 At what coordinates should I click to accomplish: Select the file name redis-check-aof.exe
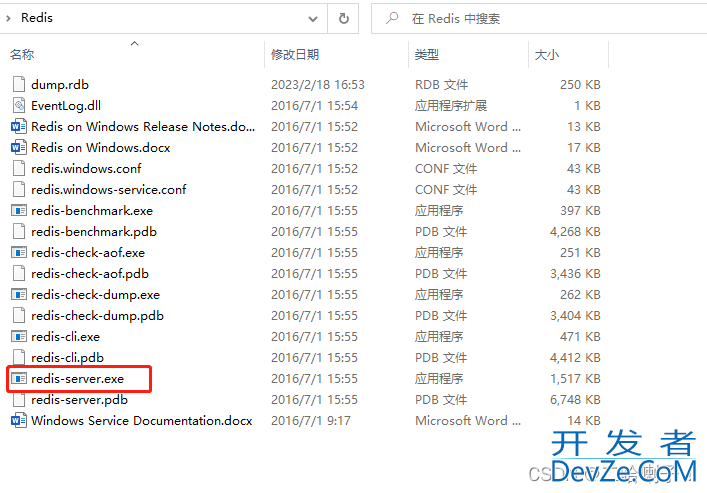pyautogui.click(x=88, y=253)
